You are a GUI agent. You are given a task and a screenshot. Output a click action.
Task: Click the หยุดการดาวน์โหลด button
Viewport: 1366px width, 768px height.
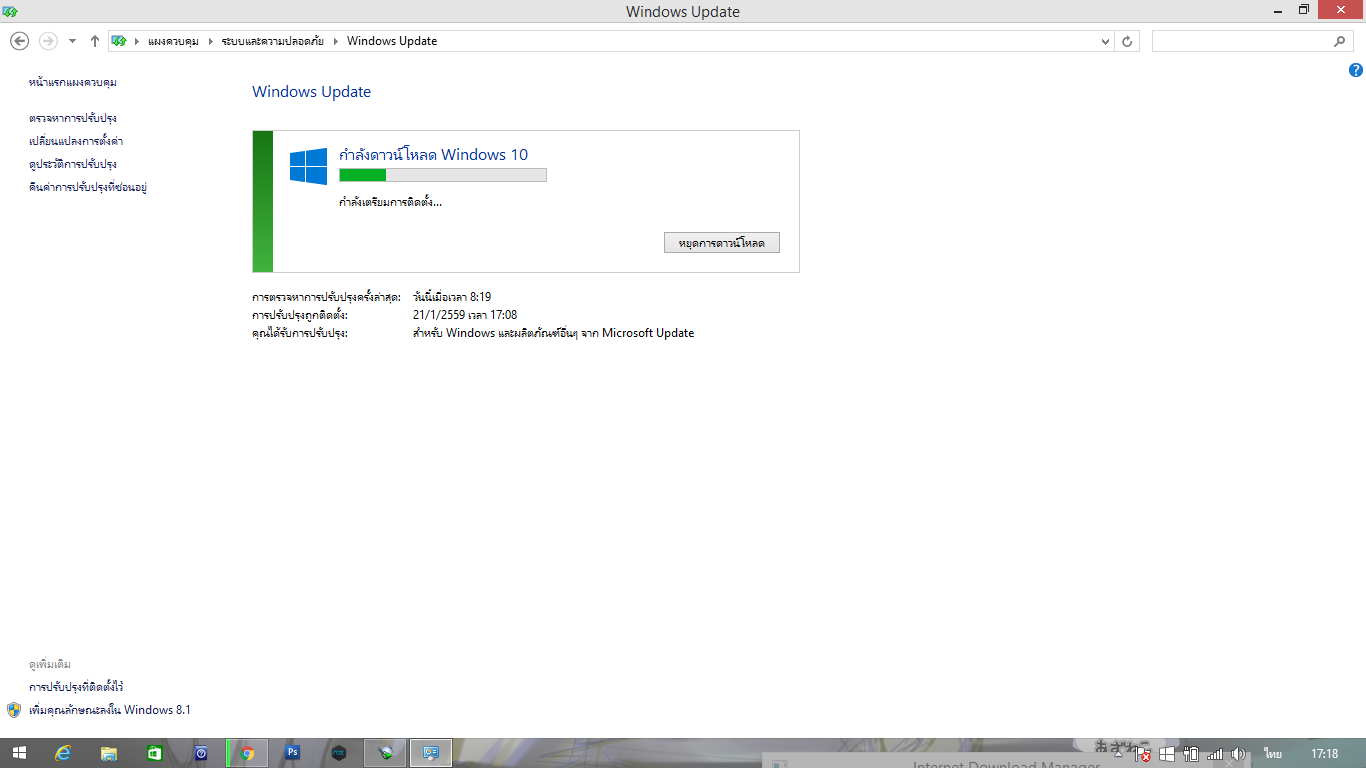click(722, 243)
